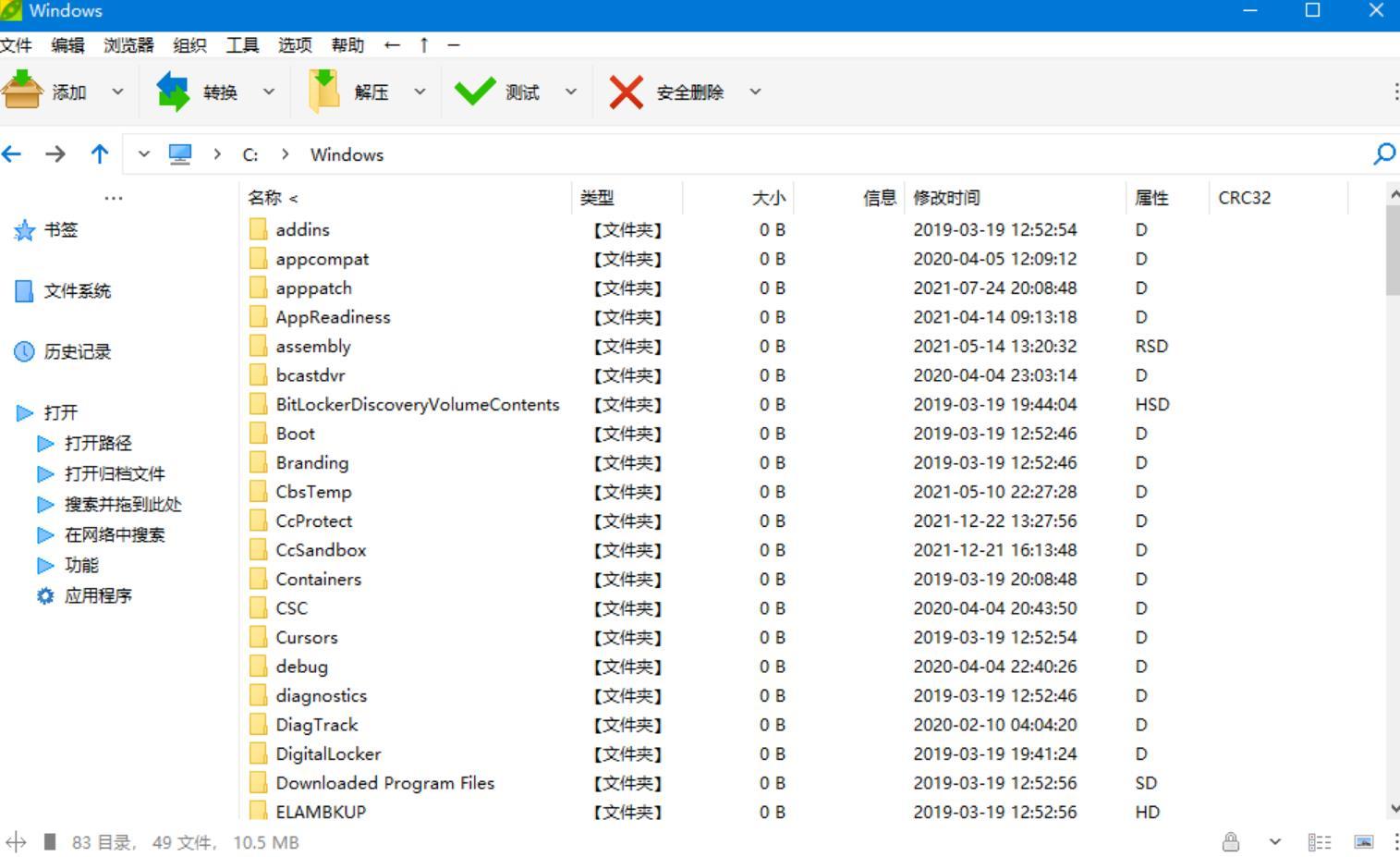Sort by CRC32 column header
Image resolution: width=1400 pixels, height=857 pixels.
tap(1278, 198)
